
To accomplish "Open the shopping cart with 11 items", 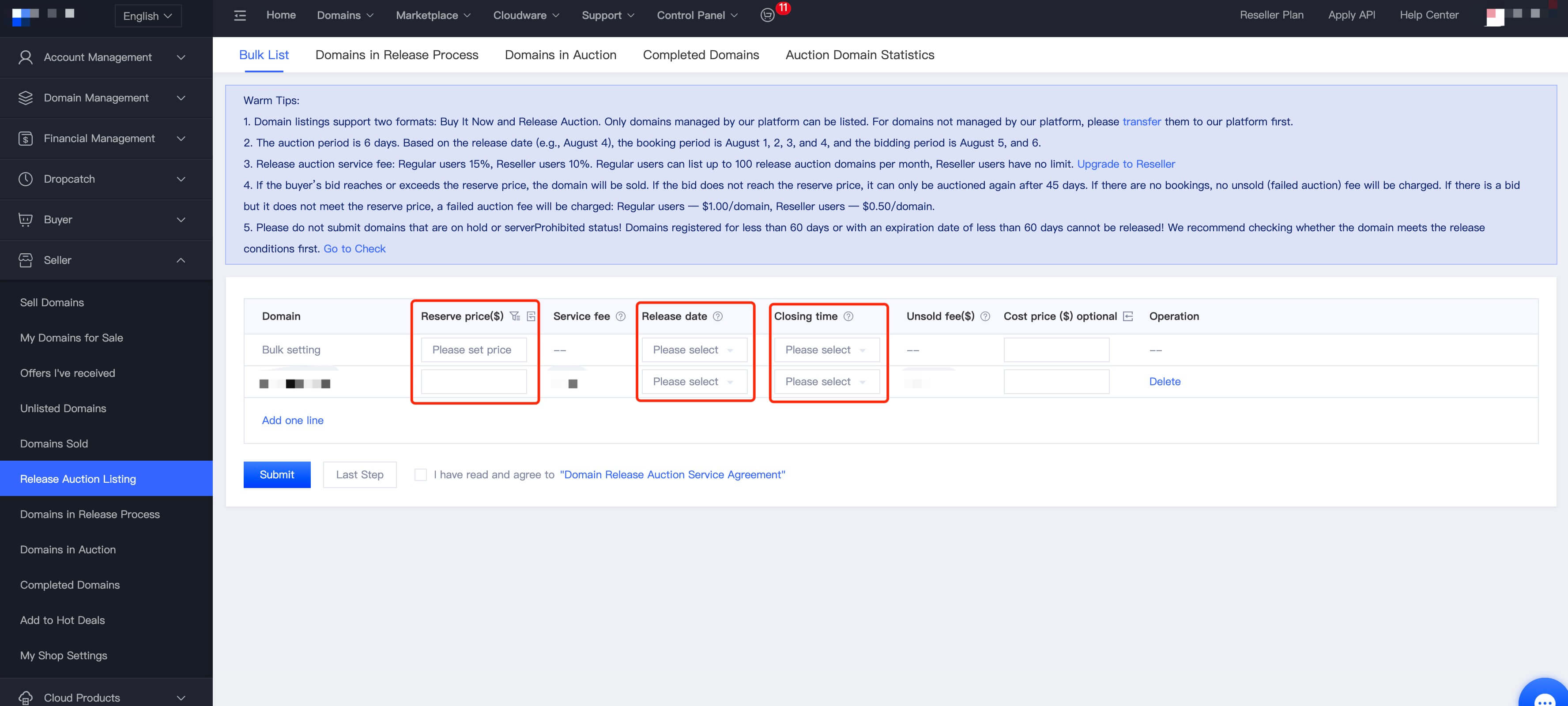I will [768, 15].
